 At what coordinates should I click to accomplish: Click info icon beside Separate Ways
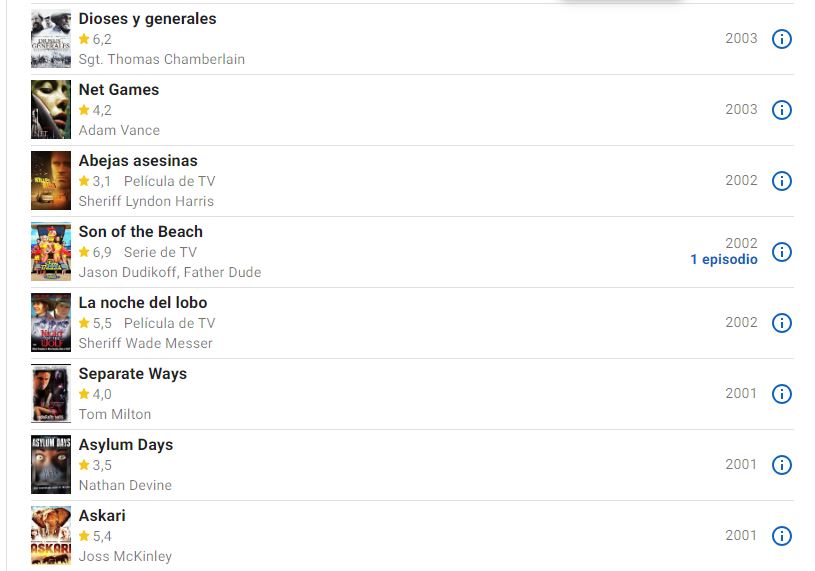[782, 394]
